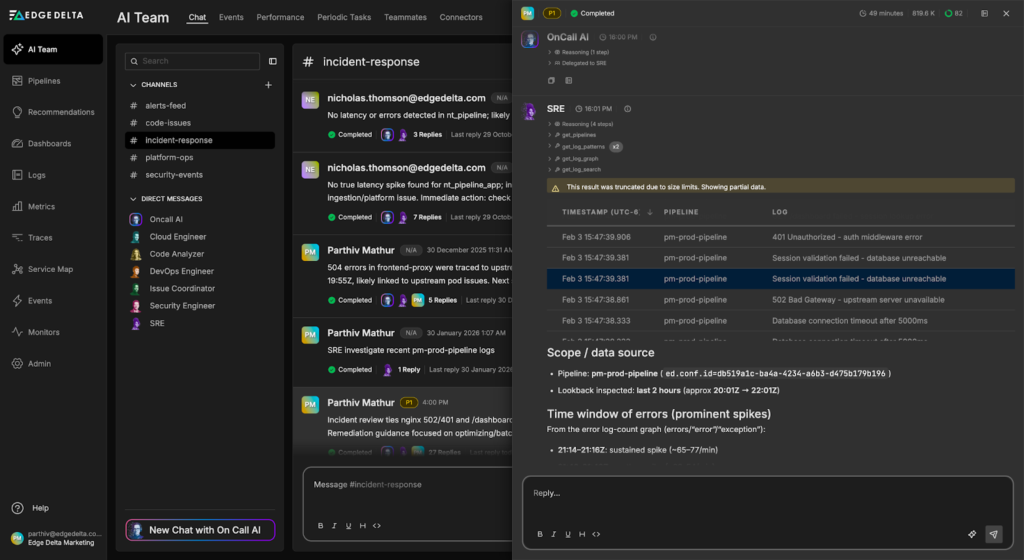
Task: Toggle bold in the reply editor
Action: coord(540,534)
